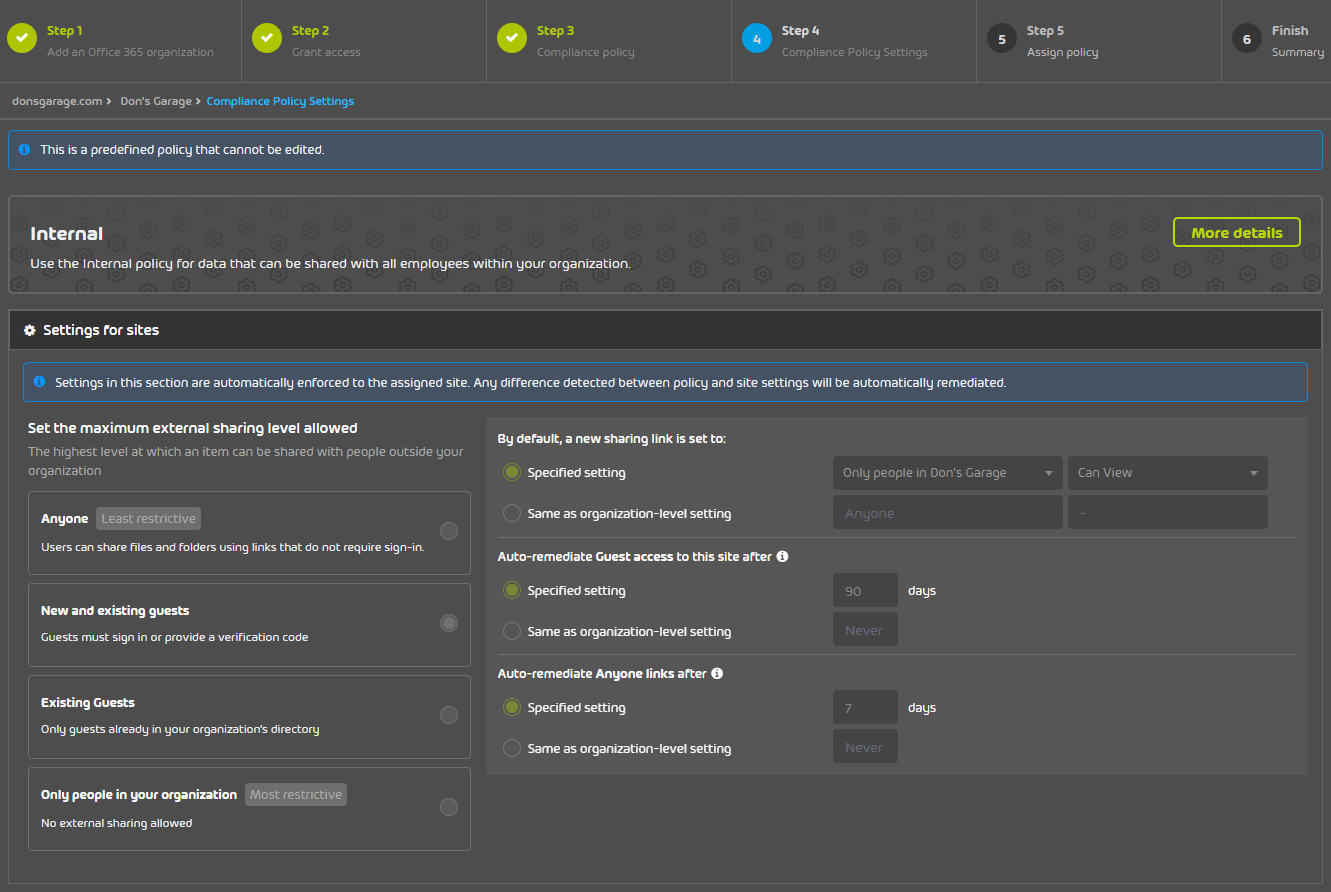Click the 90 days input field

tap(864, 590)
